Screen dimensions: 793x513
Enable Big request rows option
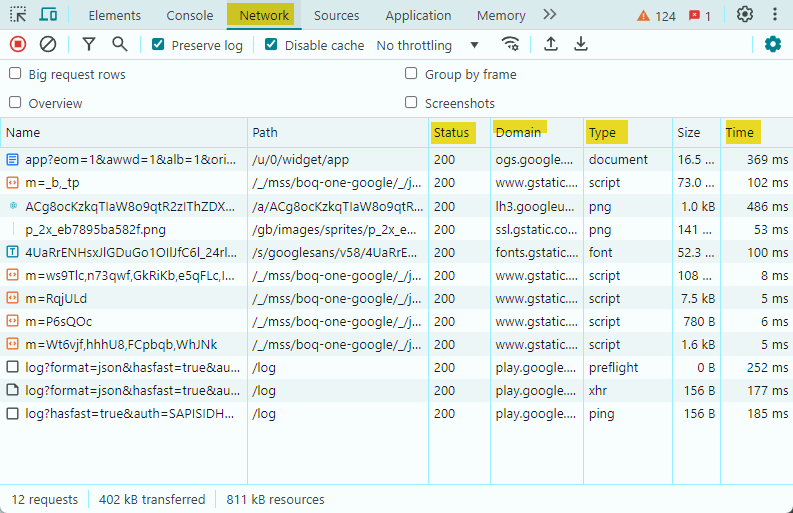(15, 74)
